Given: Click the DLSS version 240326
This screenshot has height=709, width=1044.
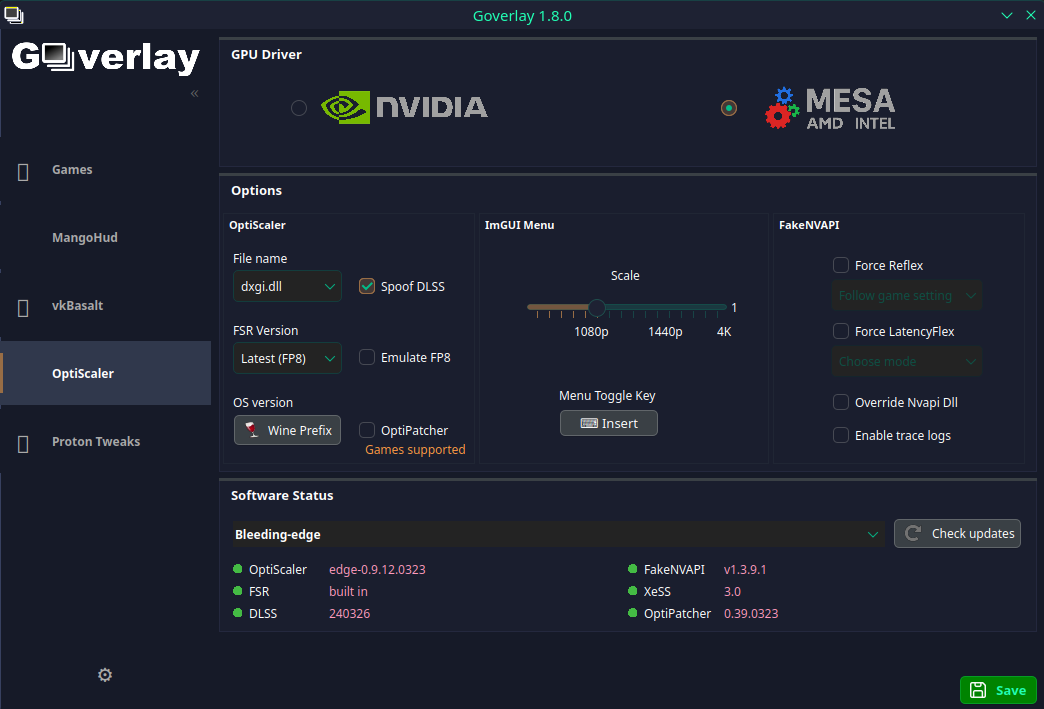Looking at the screenshot, I should click(350, 614).
